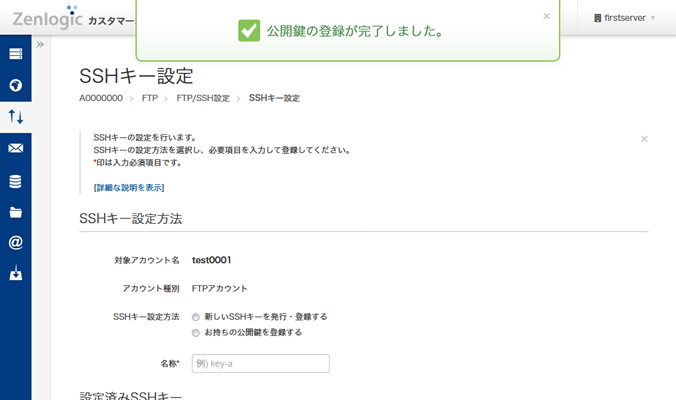Close the green success notification
The width and height of the screenshot is (676, 400).
click(x=546, y=16)
